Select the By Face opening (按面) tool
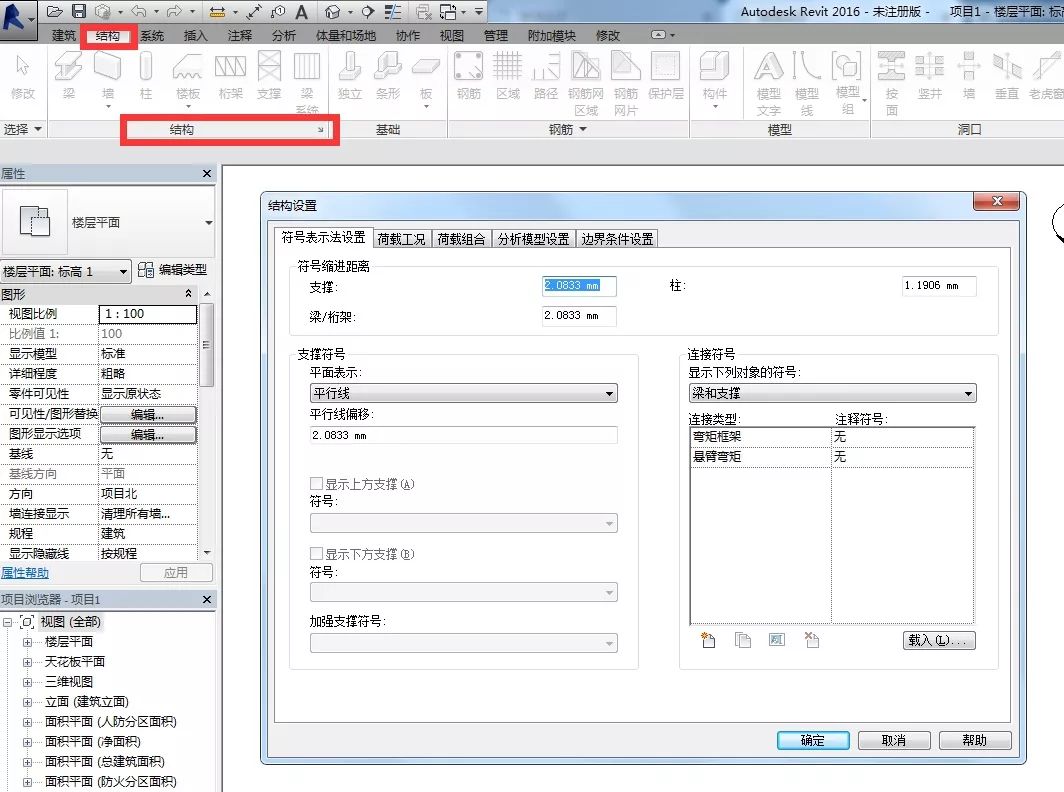 tap(891, 83)
